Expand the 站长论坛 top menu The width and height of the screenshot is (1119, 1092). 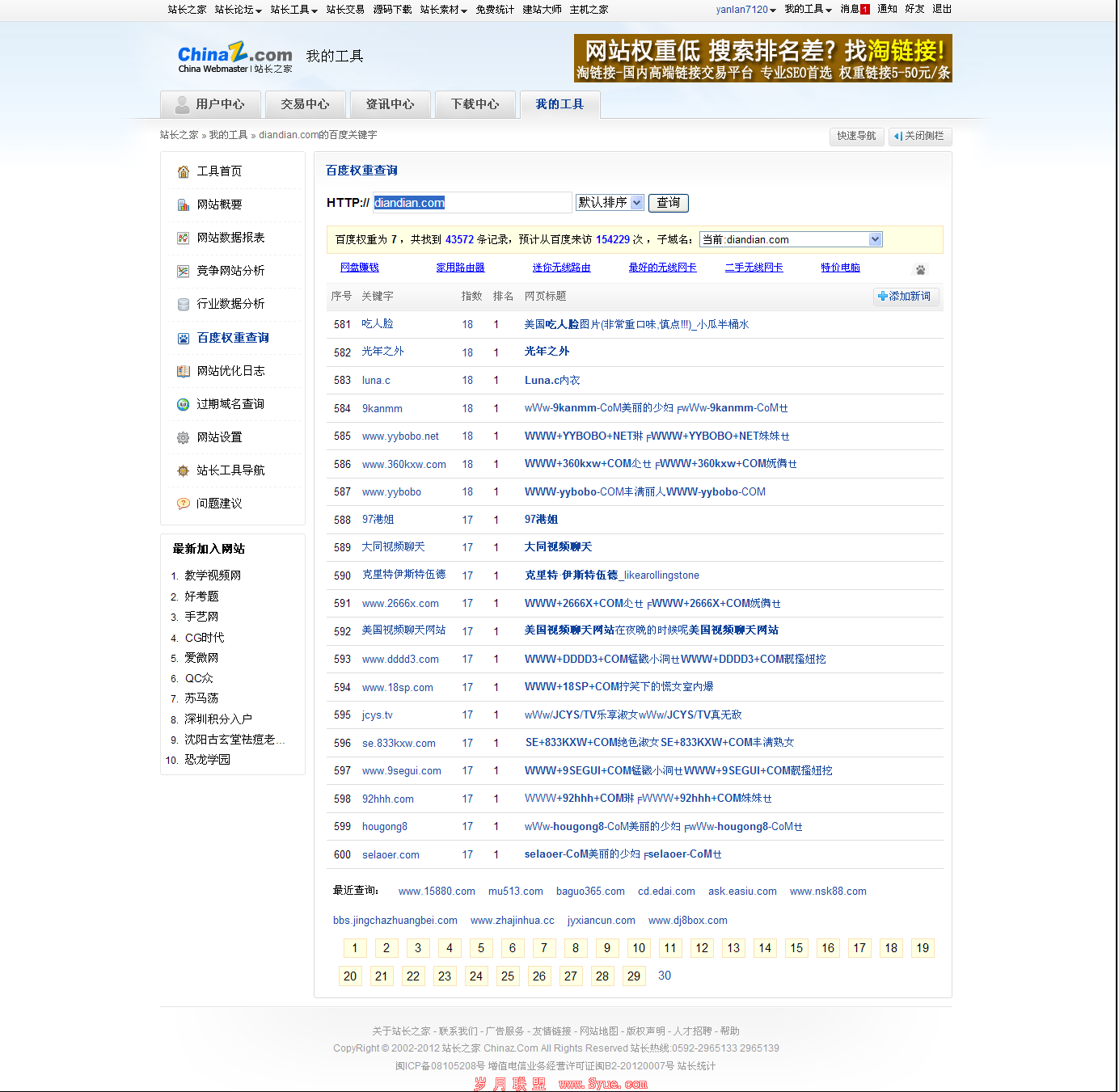pos(239,10)
